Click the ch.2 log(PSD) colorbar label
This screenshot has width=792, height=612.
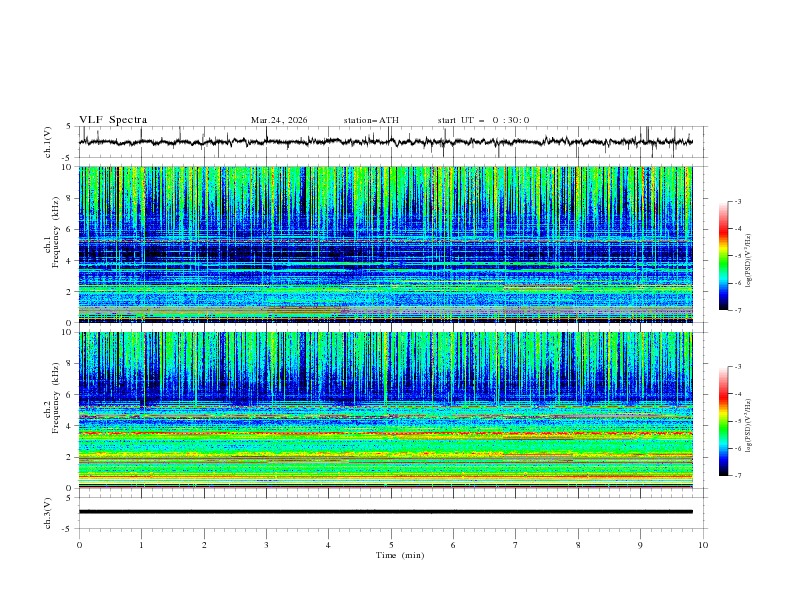(x=749, y=425)
